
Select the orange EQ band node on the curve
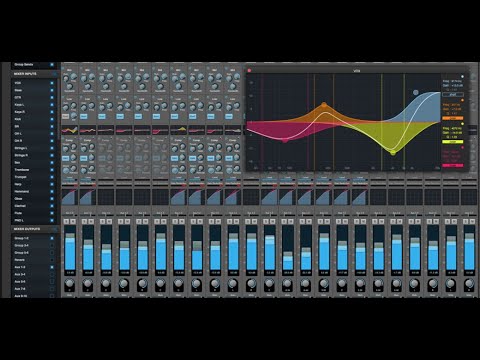pos(324,105)
